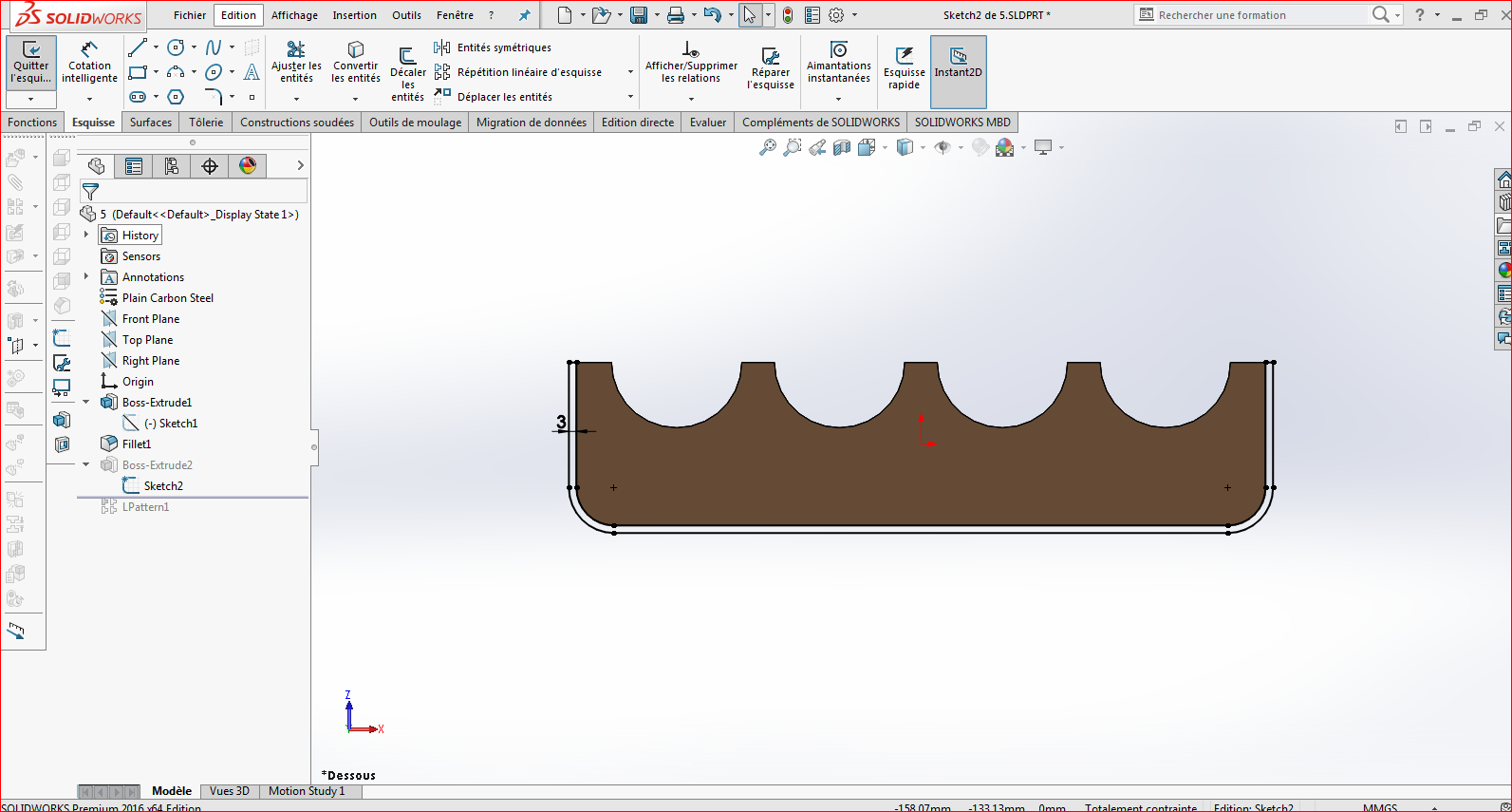Open the Line tool dropdown arrow

click(x=156, y=47)
